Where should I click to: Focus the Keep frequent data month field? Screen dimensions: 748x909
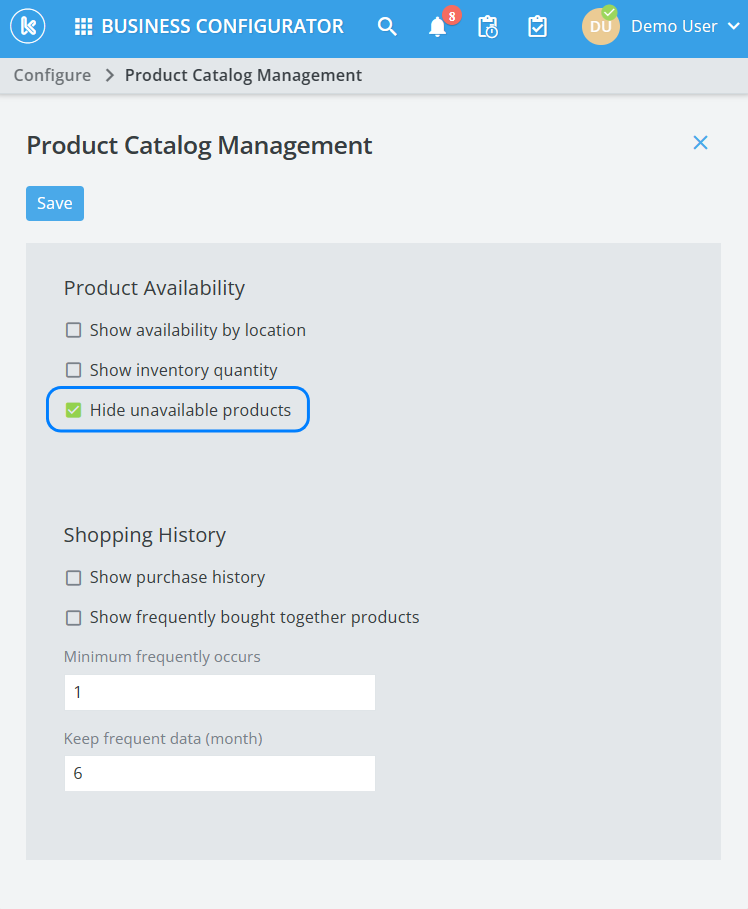pyautogui.click(x=219, y=773)
